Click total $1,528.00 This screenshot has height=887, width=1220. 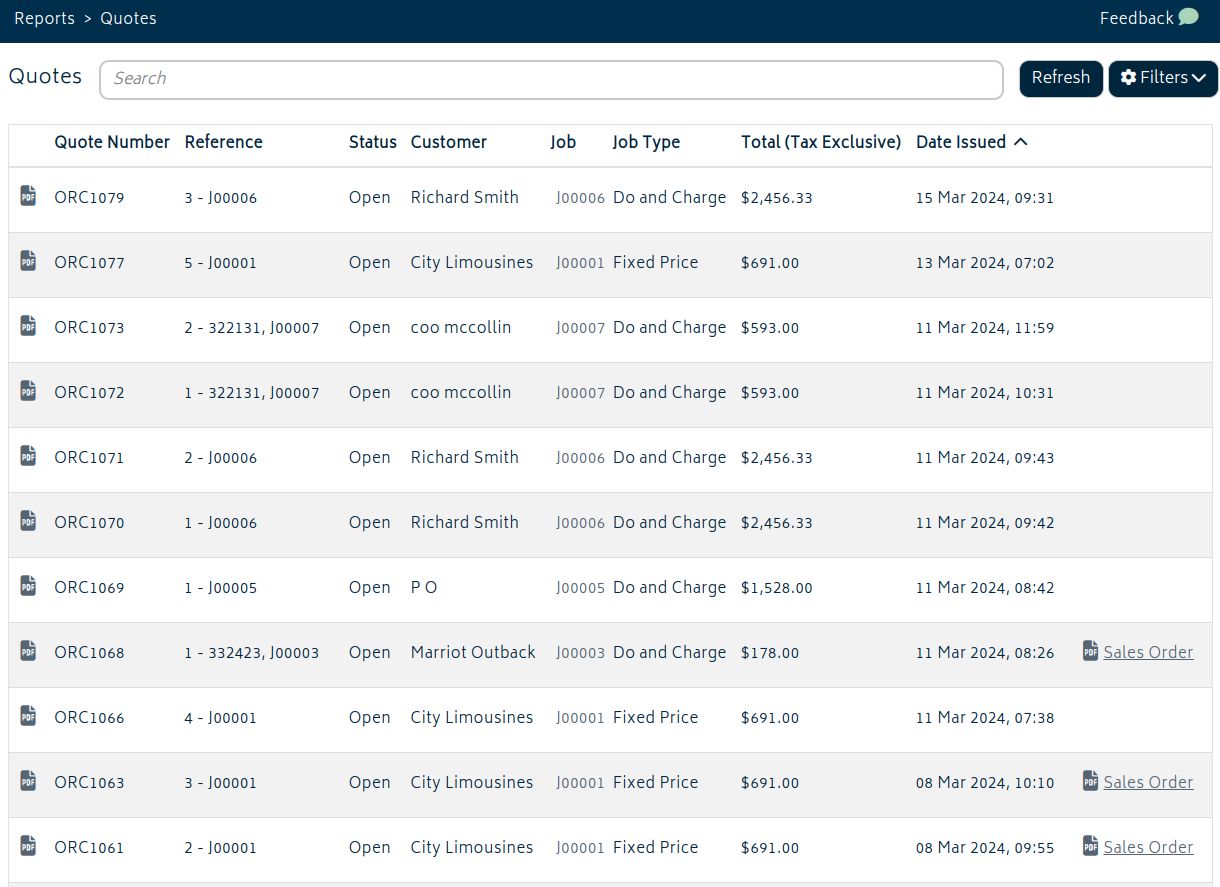(x=777, y=588)
